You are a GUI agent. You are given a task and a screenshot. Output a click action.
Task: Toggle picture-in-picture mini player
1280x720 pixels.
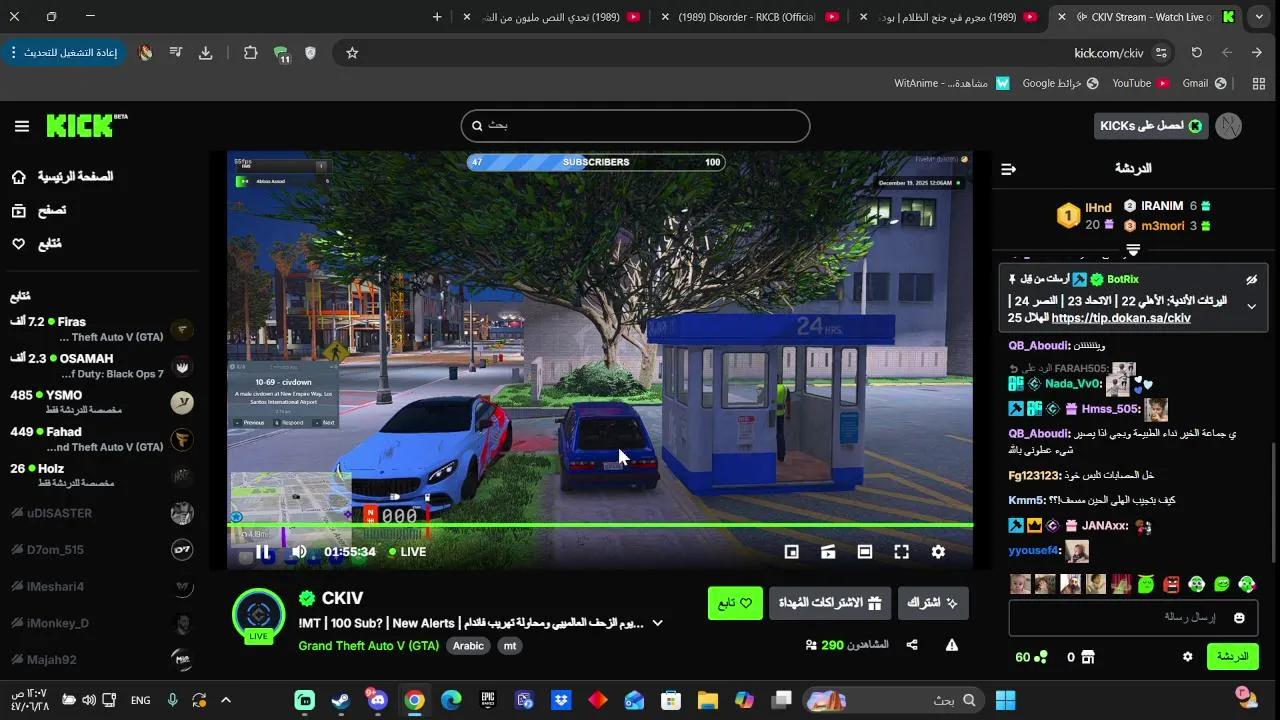click(x=791, y=552)
